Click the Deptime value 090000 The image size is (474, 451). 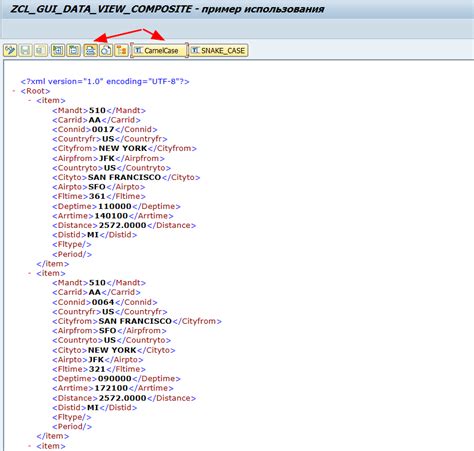[x=115, y=379]
